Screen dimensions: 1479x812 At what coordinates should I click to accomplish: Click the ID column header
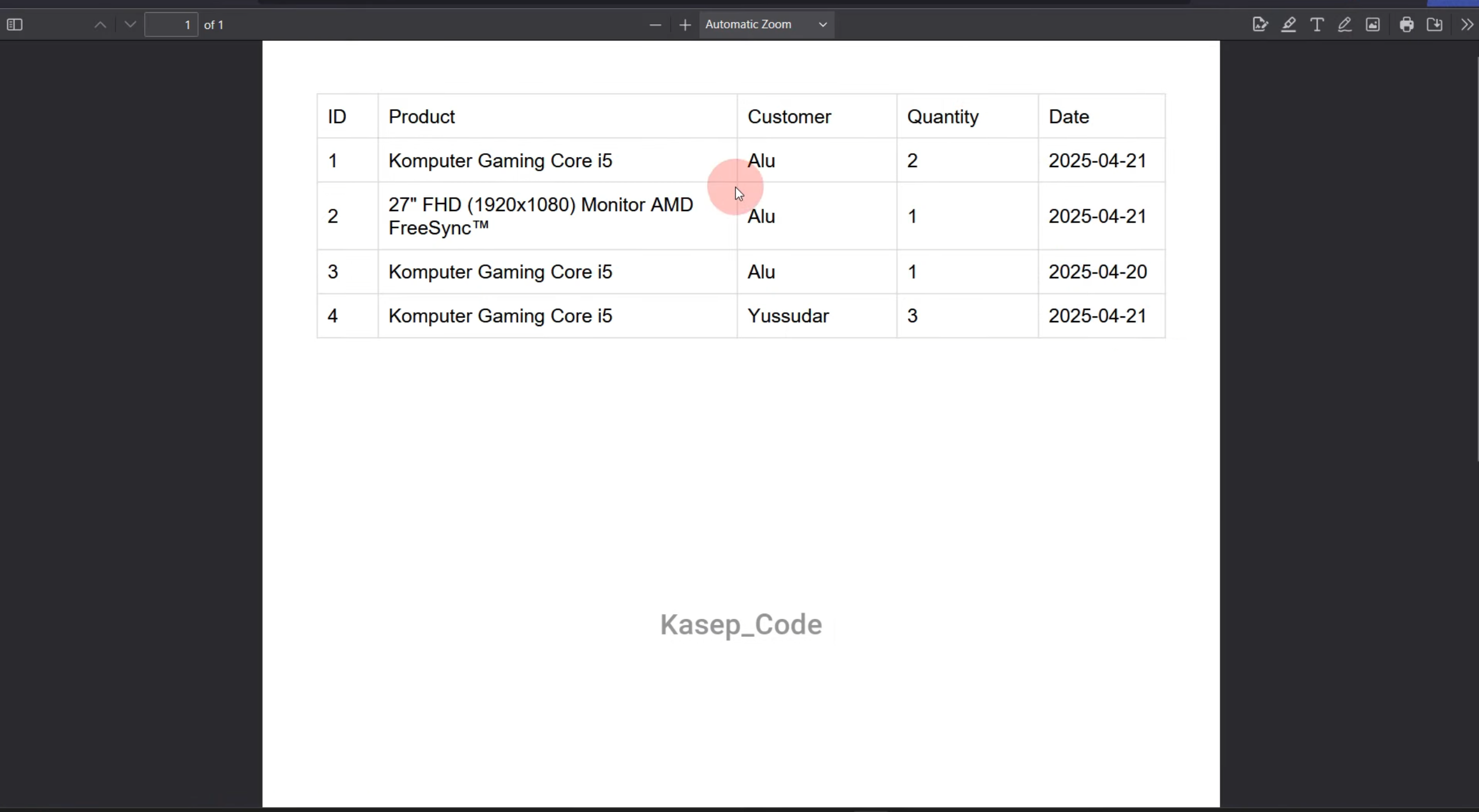337,117
